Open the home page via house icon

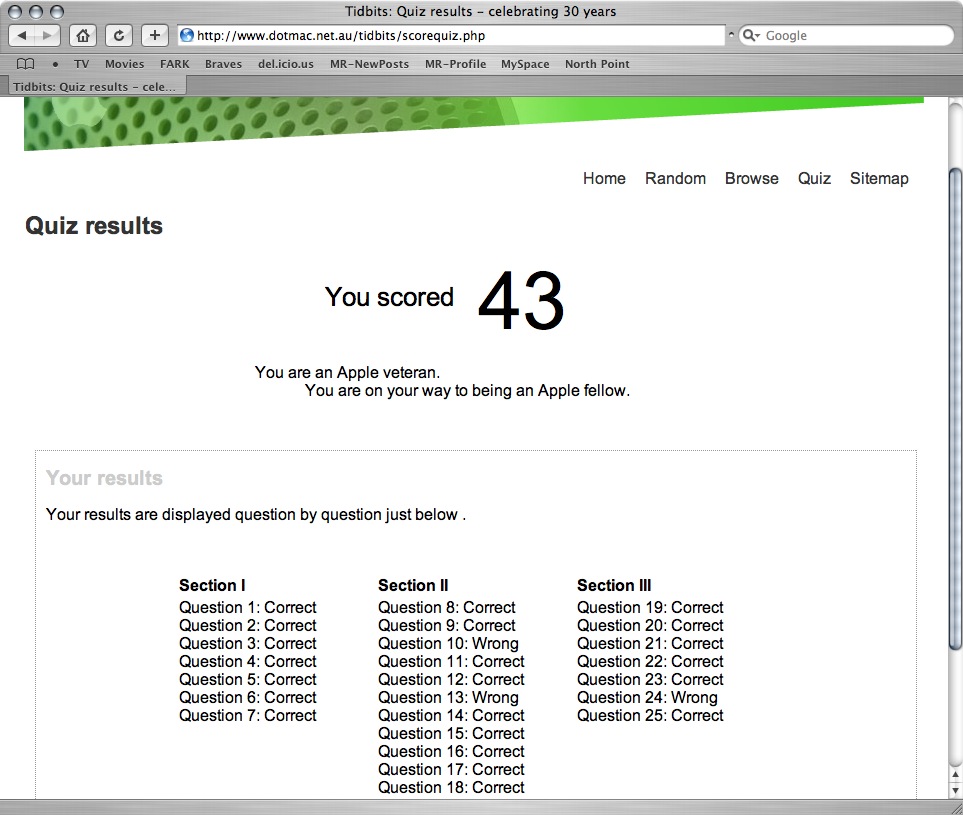(83, 36)
